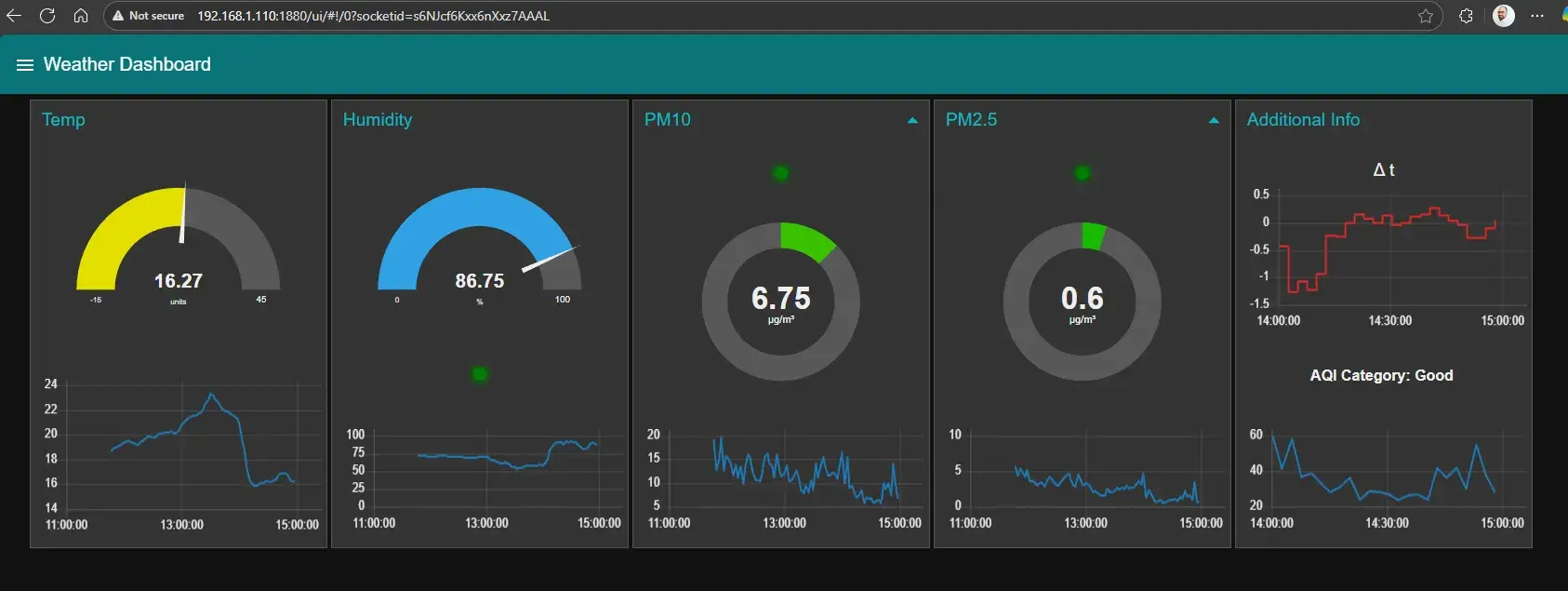The height and width of the screenshot is (591, 1568).
Task: Click the yellow temperature gauge arc
Action: click(116, 230)
